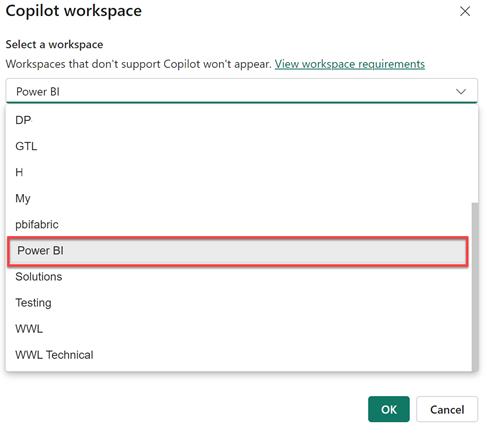Select the My workspace option
Viewport: 486px width, 428px height.
[239, 198]
